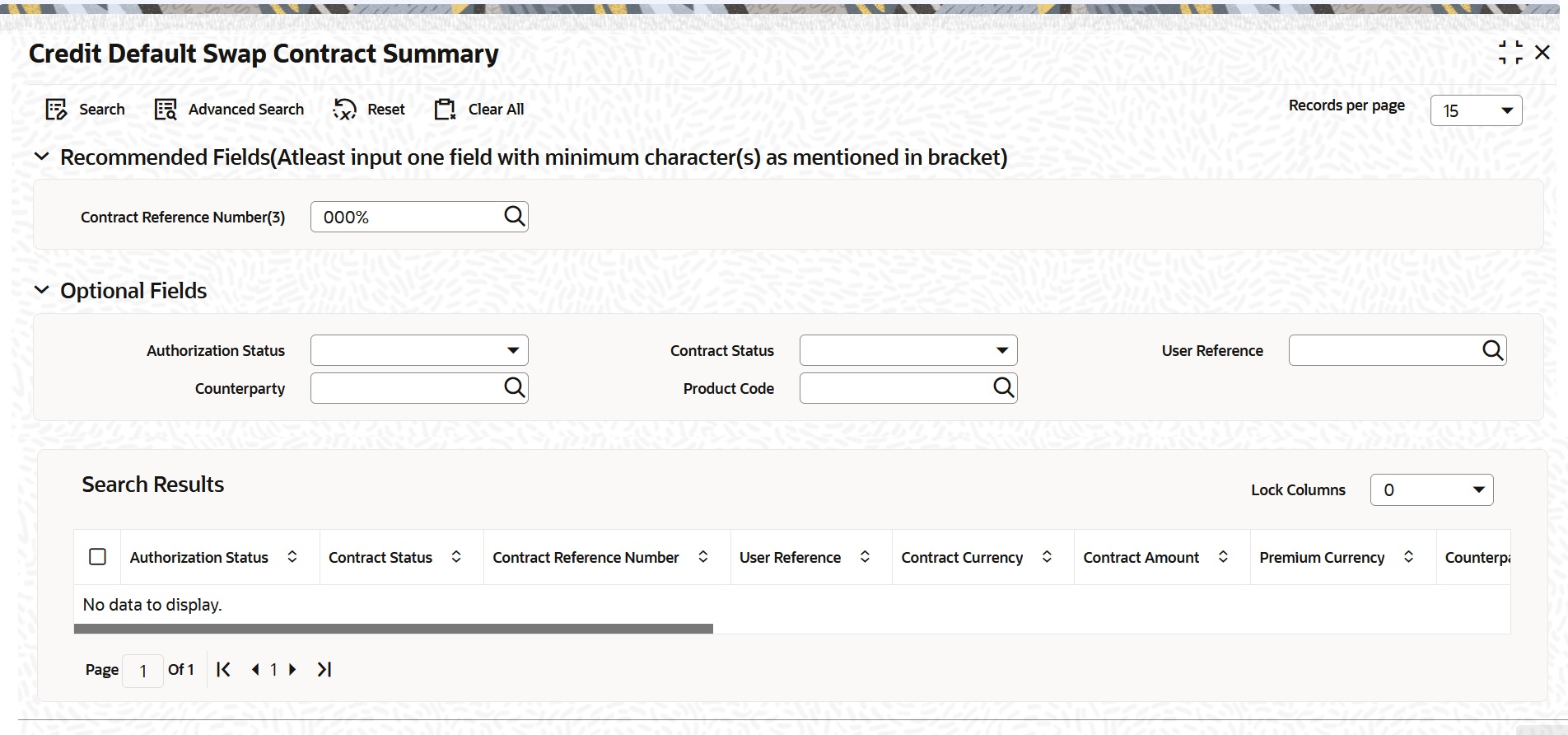Open the Authorization Status dropdown
The image size is (1568, 735).
click(x=419, y=350)
